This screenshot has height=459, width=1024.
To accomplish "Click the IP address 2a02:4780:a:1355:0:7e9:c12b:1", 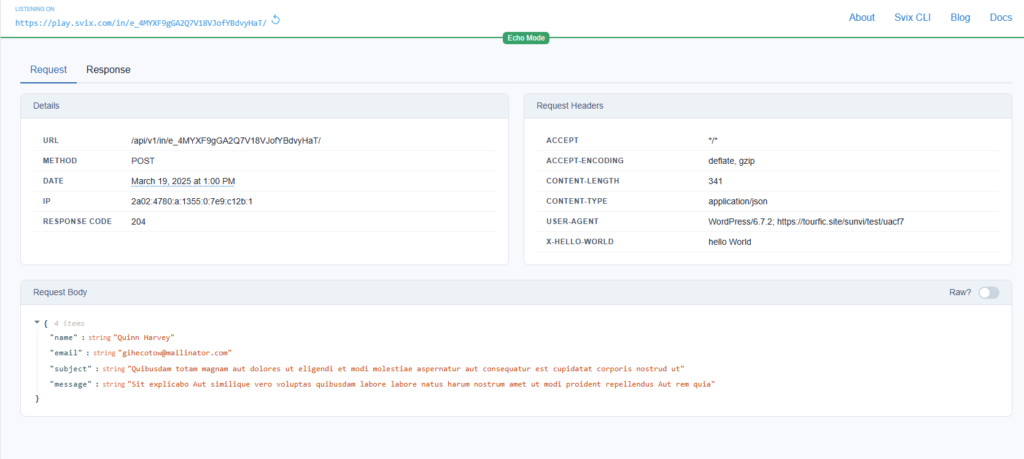I will pyautogui.click(x=192, y=201).
